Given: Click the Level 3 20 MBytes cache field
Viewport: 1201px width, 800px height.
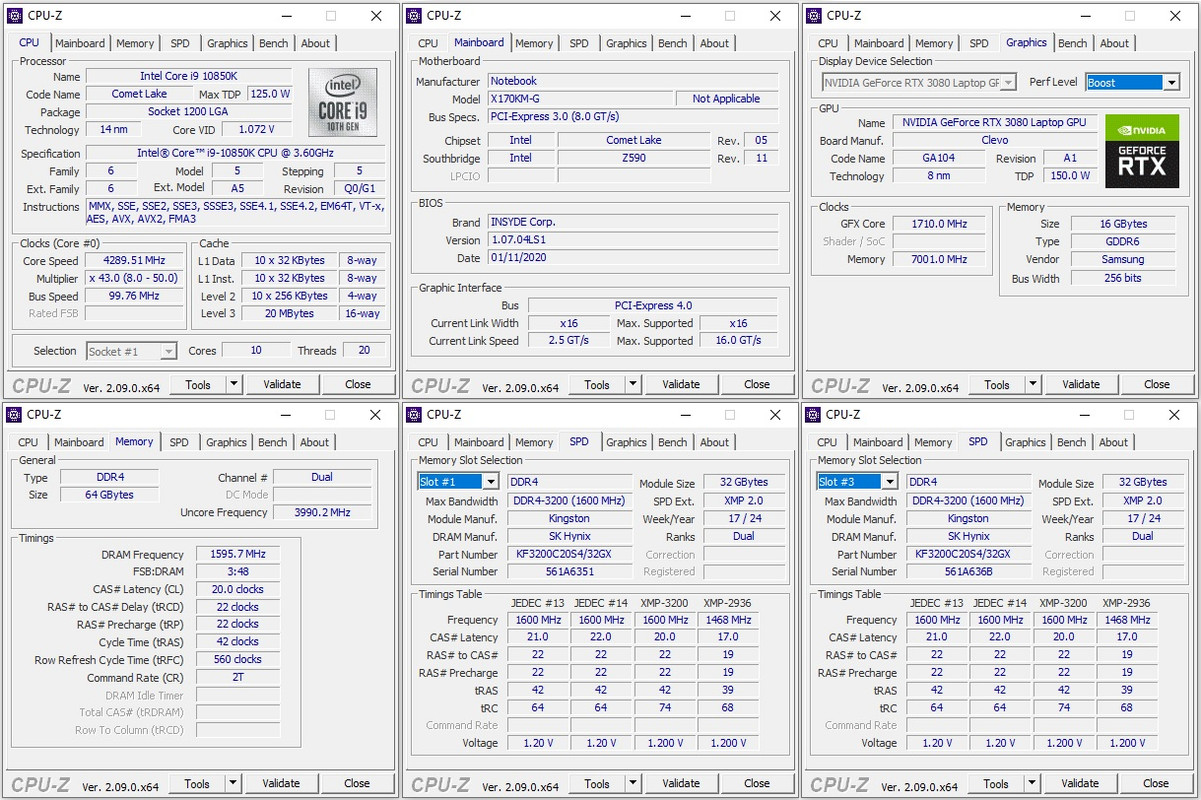Looking at the screenshot, I should 290,314.
